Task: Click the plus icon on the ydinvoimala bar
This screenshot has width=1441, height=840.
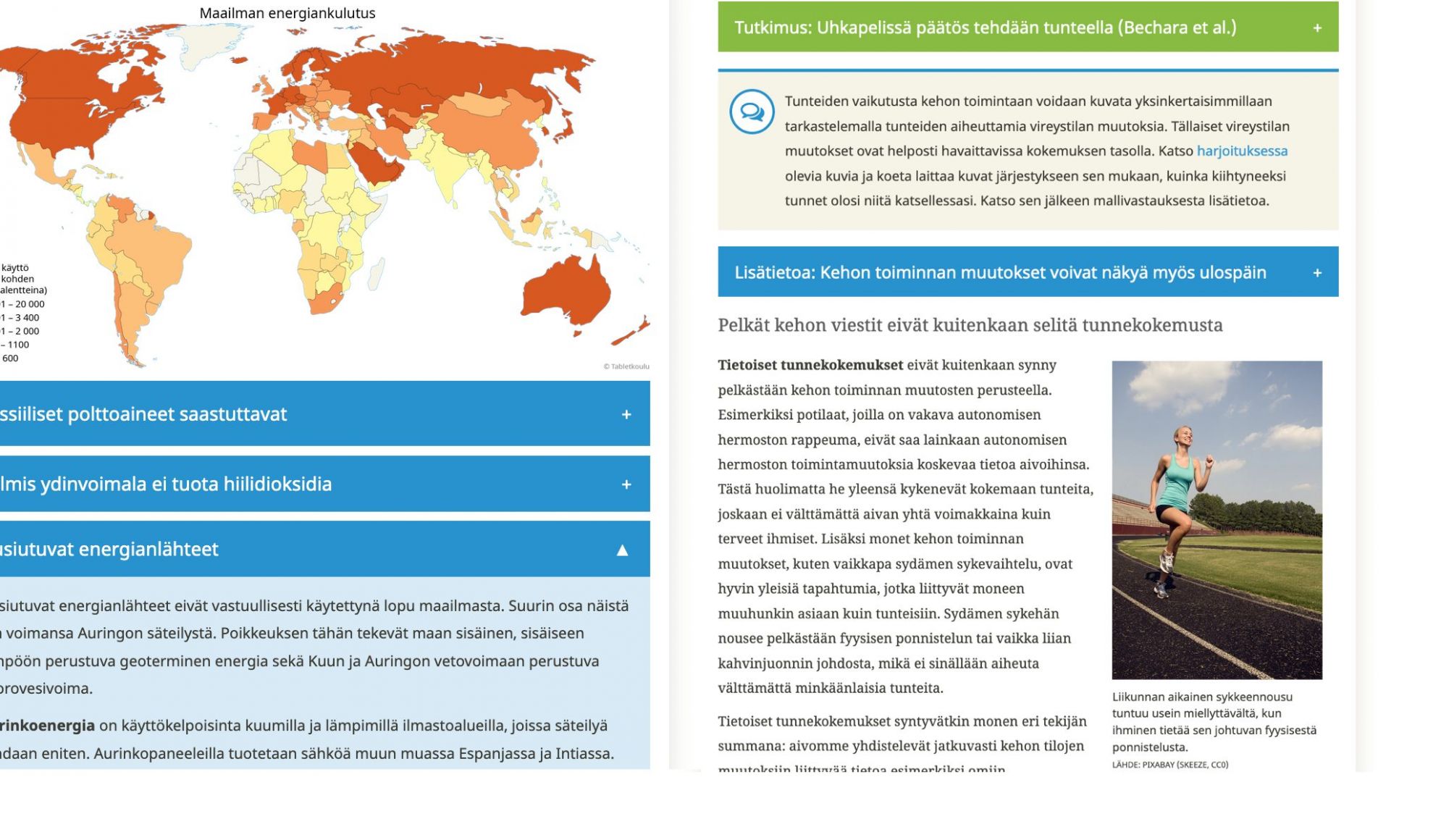Action: [x=626, y=484]
